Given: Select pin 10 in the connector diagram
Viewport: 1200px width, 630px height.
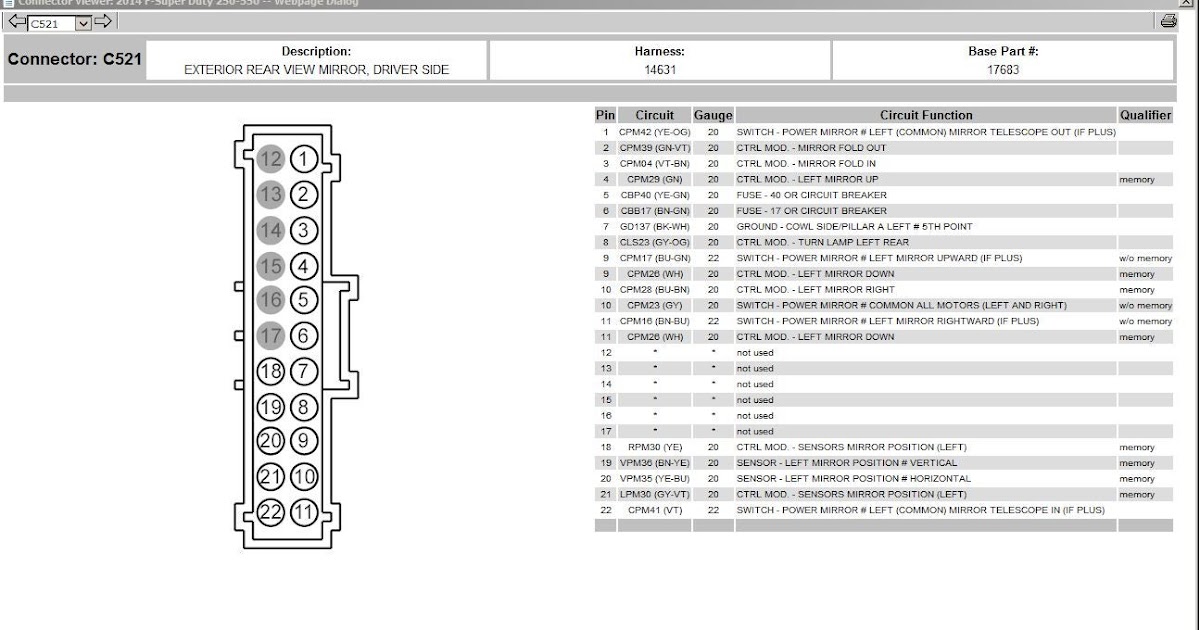Looking at the screenshot, I should point(303,477).
